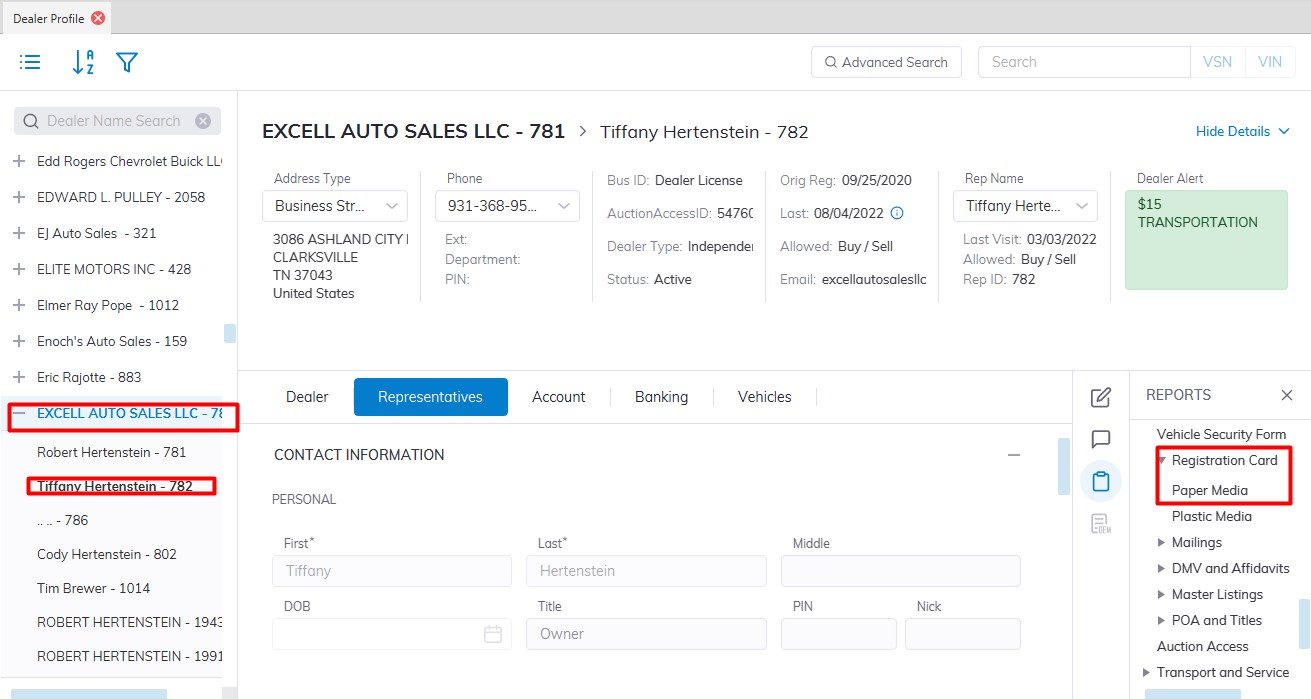Click the info icon beside Last date

pos(897,213)
